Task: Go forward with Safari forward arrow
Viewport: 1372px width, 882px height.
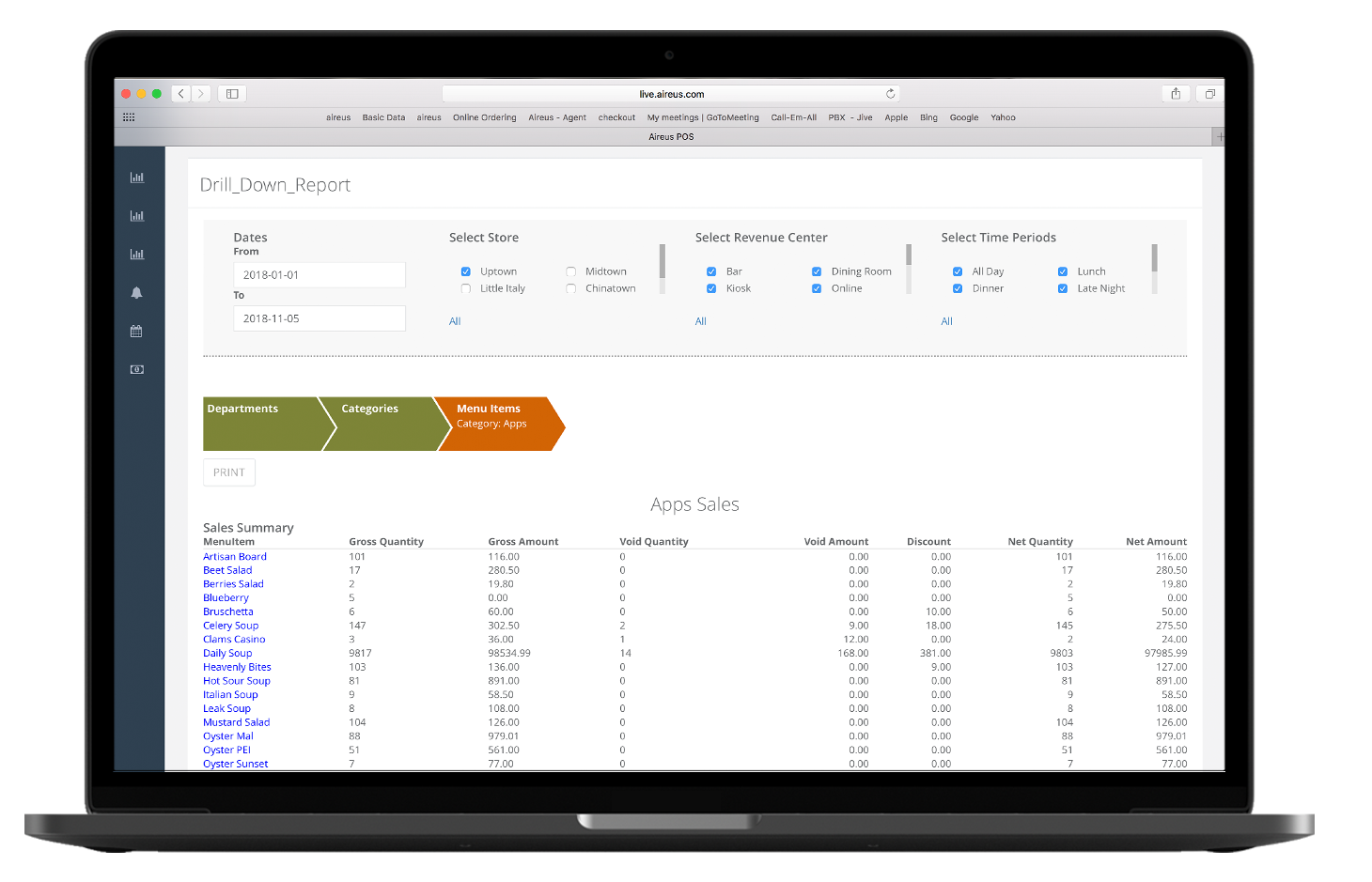Action: (x=200, y=94)
